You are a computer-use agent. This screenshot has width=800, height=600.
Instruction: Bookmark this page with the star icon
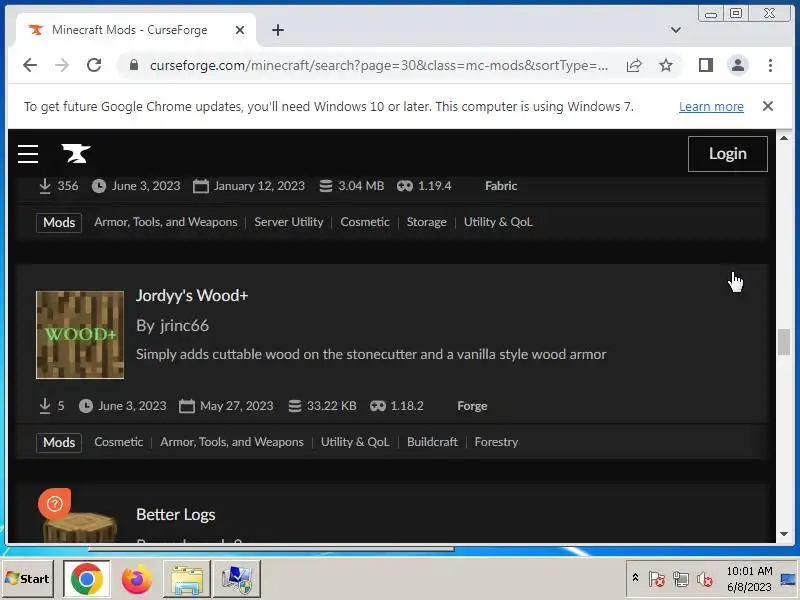[x=666, y=65]
